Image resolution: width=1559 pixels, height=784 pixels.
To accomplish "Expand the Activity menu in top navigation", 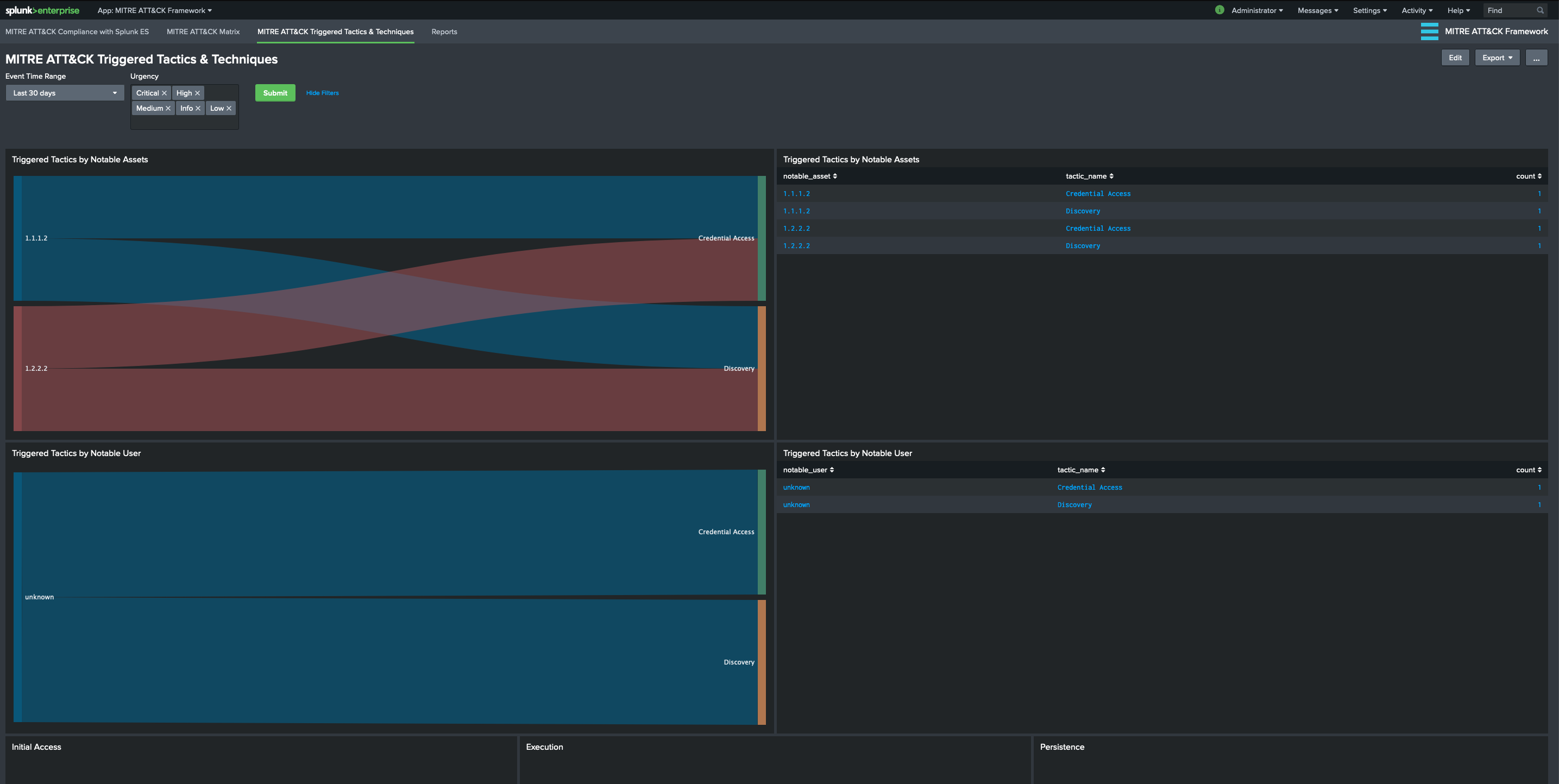I will pyautogui.click(x=1415, y=10).
